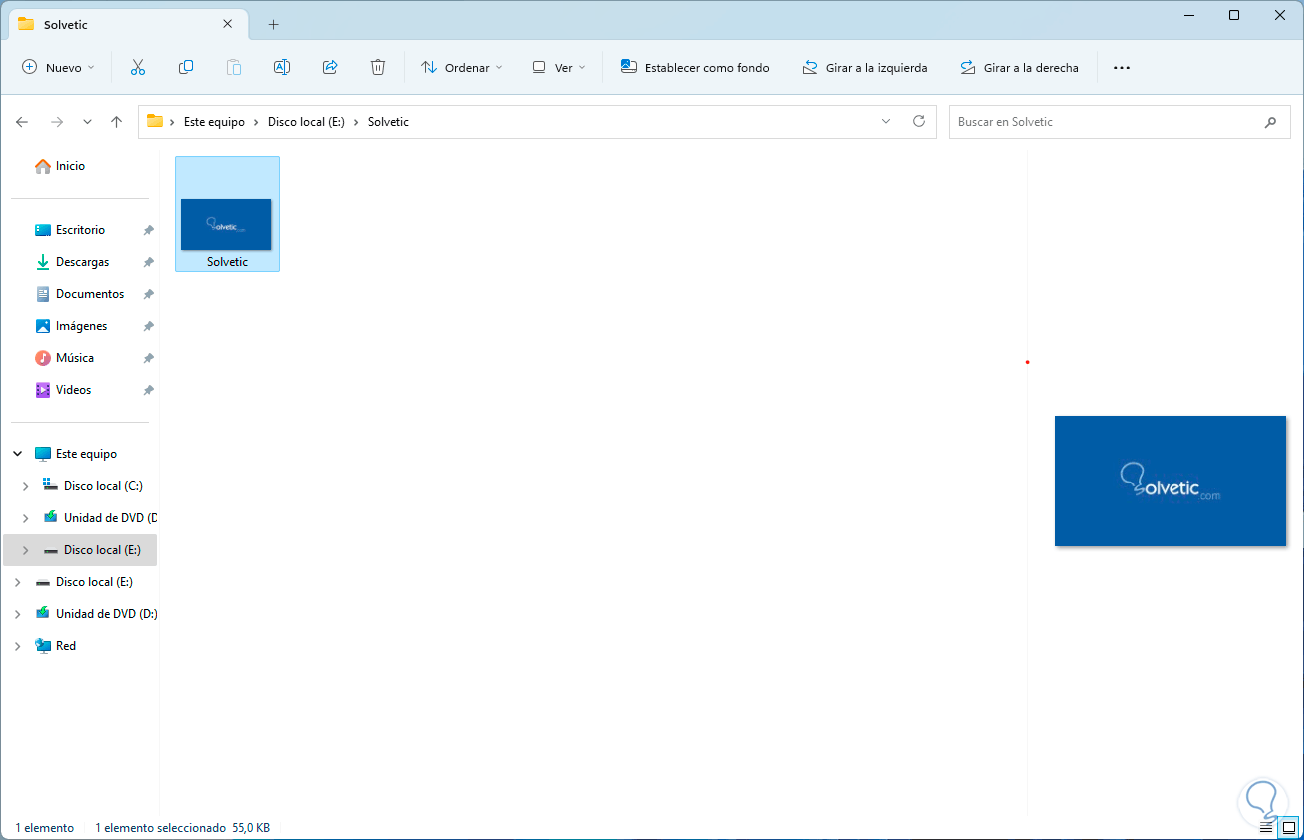Go forward with the right arrow
Image resolution: width=1304 pixels, height=840 pixels.
(57, 122)
